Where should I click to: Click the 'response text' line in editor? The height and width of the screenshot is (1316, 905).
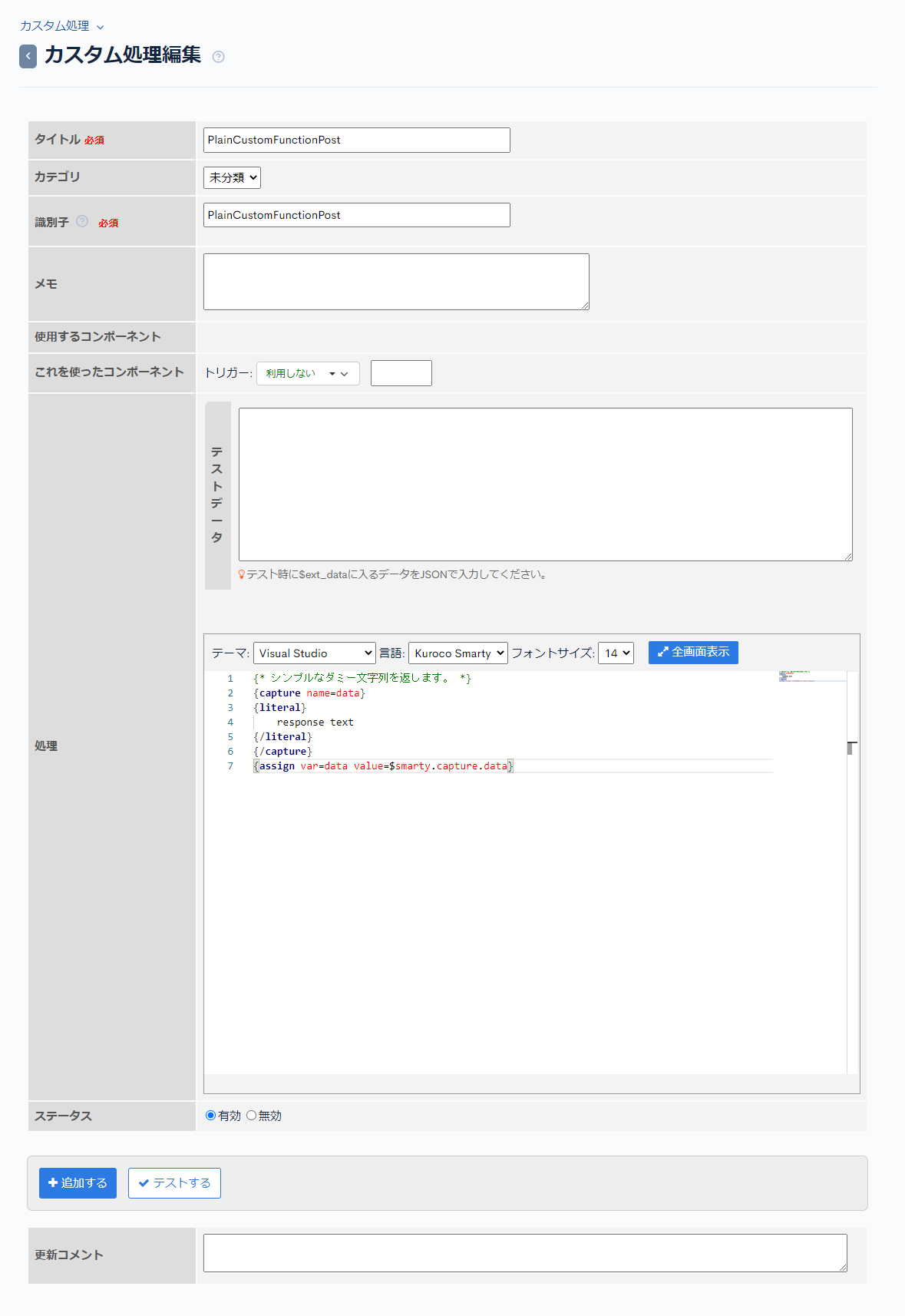coord(315,722)
